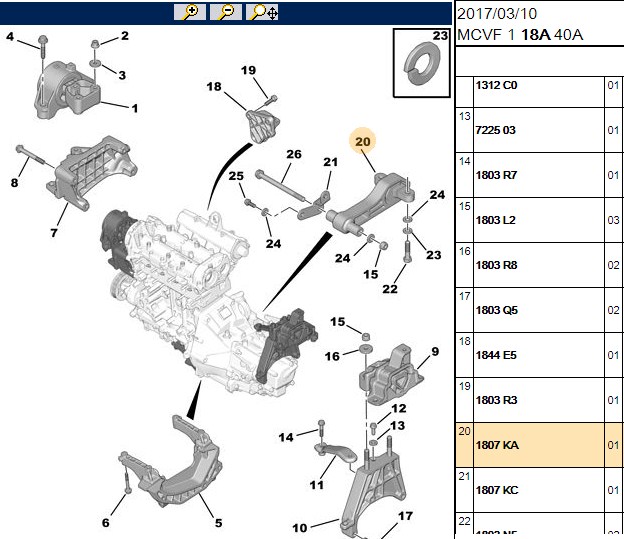Select row index 15 in the parts table
This screenshot has height=539, width=624.
coord(464,206)
